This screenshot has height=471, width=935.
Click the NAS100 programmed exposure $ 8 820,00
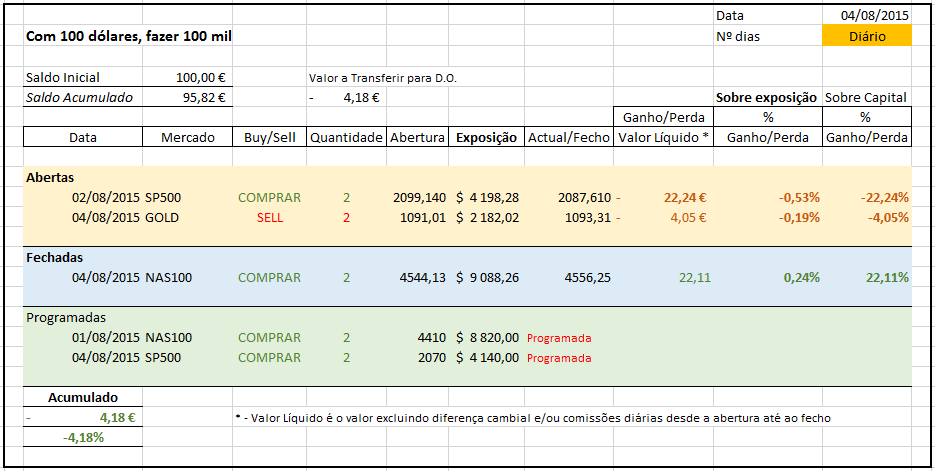pyautogui.click(x=487, y=337)
